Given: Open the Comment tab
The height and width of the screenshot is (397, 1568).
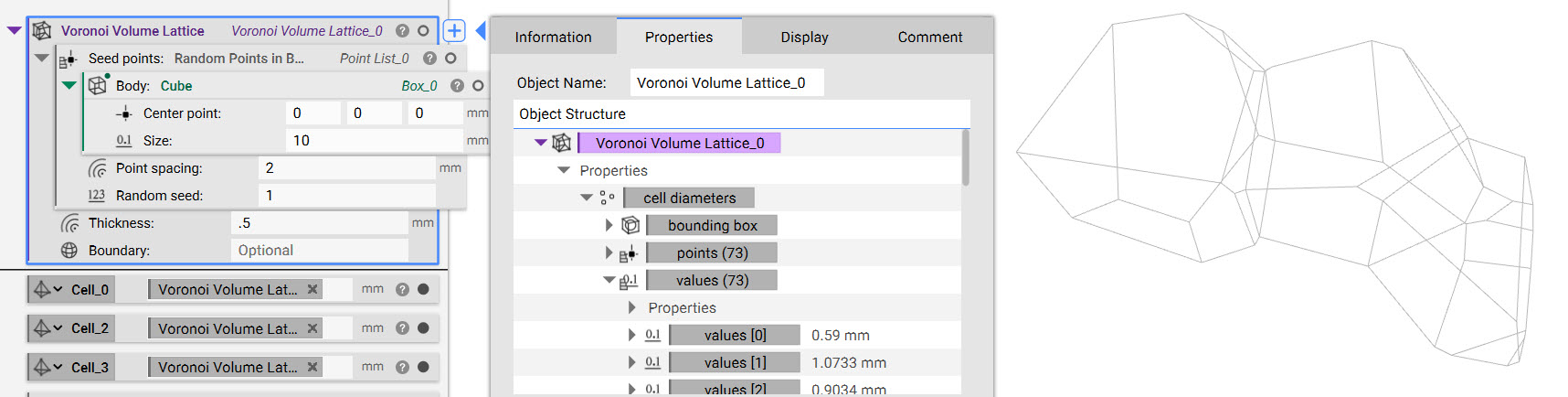Looking at the screenshot, I should [x=930, y=38].
